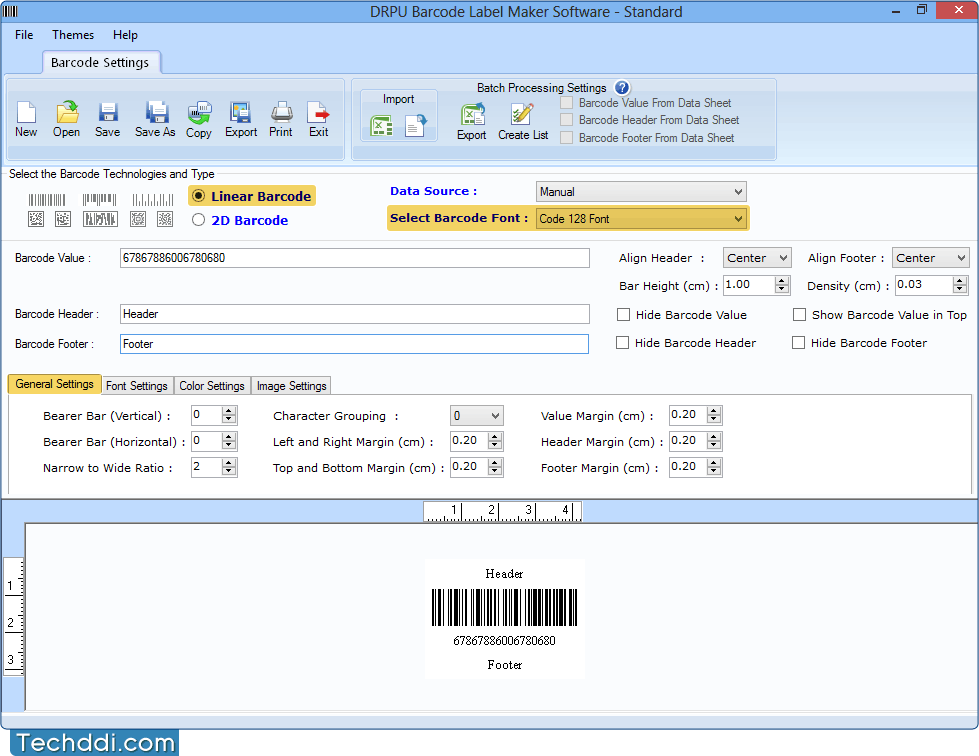Click the Barcode Value input field
The width and height of the screenshot is (979, 756).
coord(355,258)
